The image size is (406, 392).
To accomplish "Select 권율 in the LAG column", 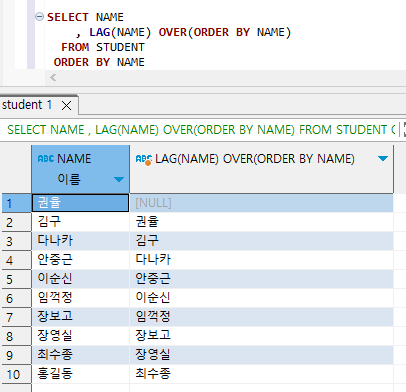I will click(x=262, y=222).
